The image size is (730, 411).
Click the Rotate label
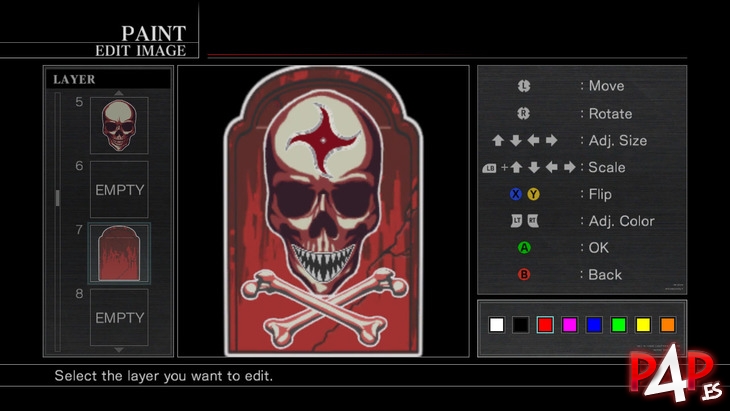610,114
